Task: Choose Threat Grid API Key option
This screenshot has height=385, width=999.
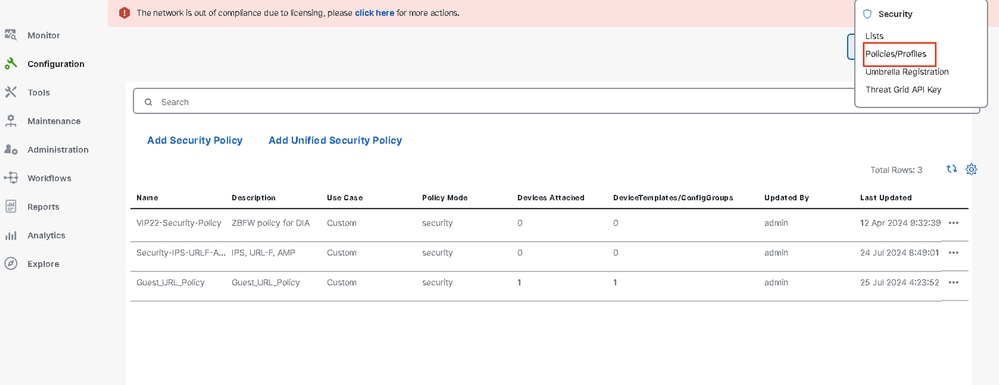Action: (x=903, y=90)
